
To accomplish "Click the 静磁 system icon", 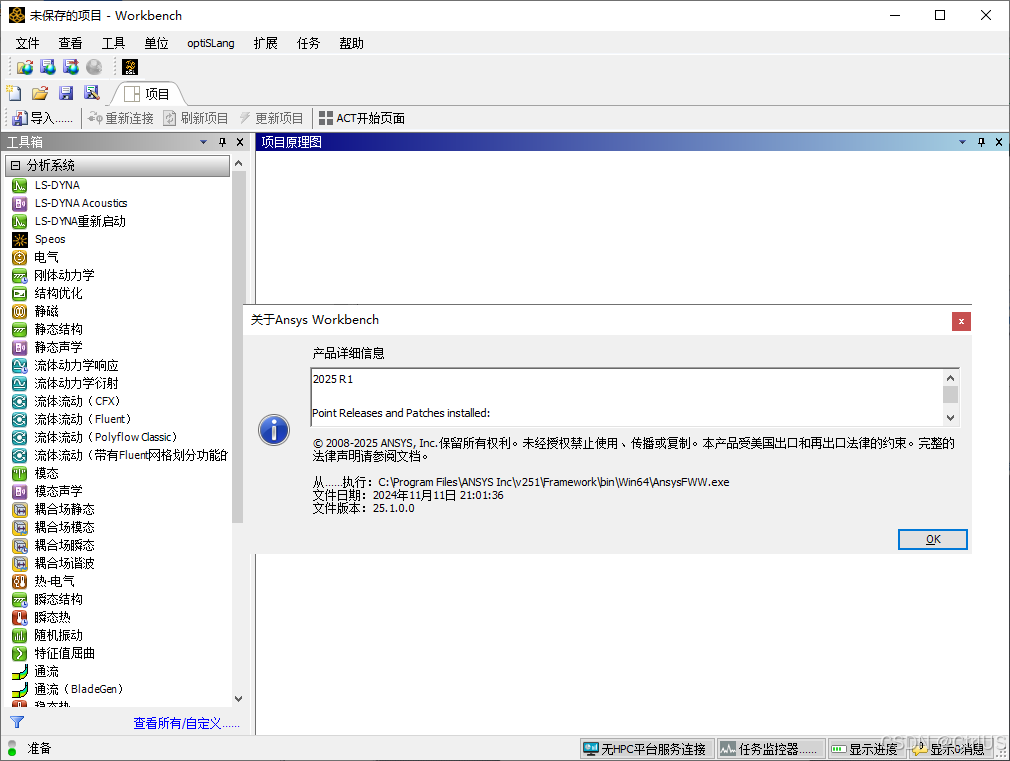I will pos(20,312).
